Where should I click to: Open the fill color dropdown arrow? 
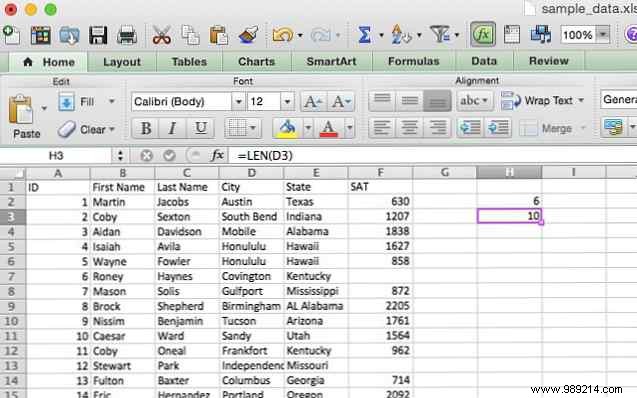click(308, 129)
